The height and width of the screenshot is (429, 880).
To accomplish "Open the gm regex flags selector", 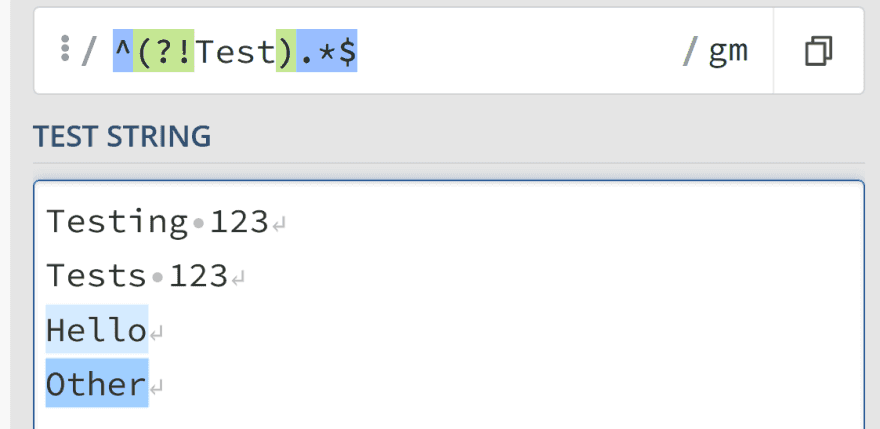I will click(x=728, y=52).
